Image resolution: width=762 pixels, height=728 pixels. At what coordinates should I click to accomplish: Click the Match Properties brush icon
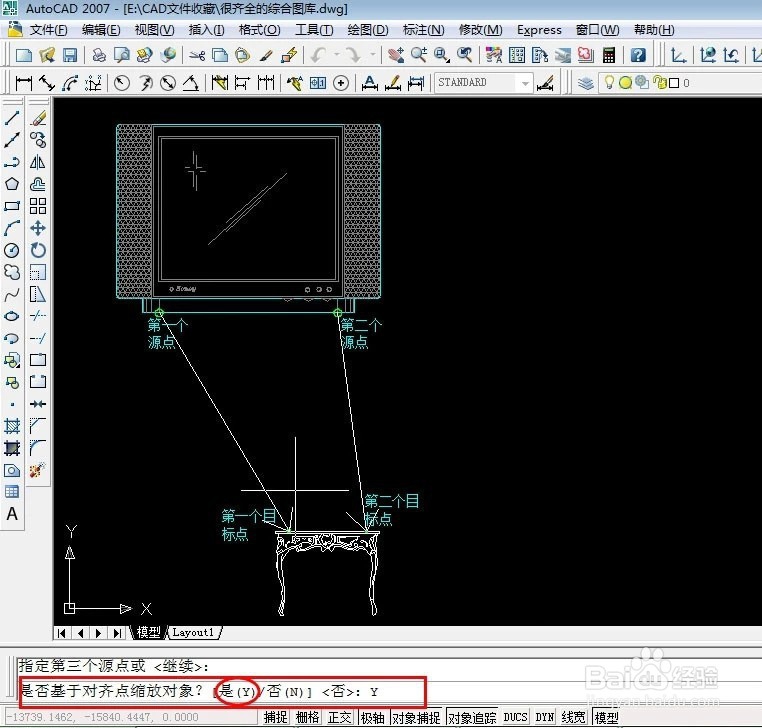(x=266, y=55)
